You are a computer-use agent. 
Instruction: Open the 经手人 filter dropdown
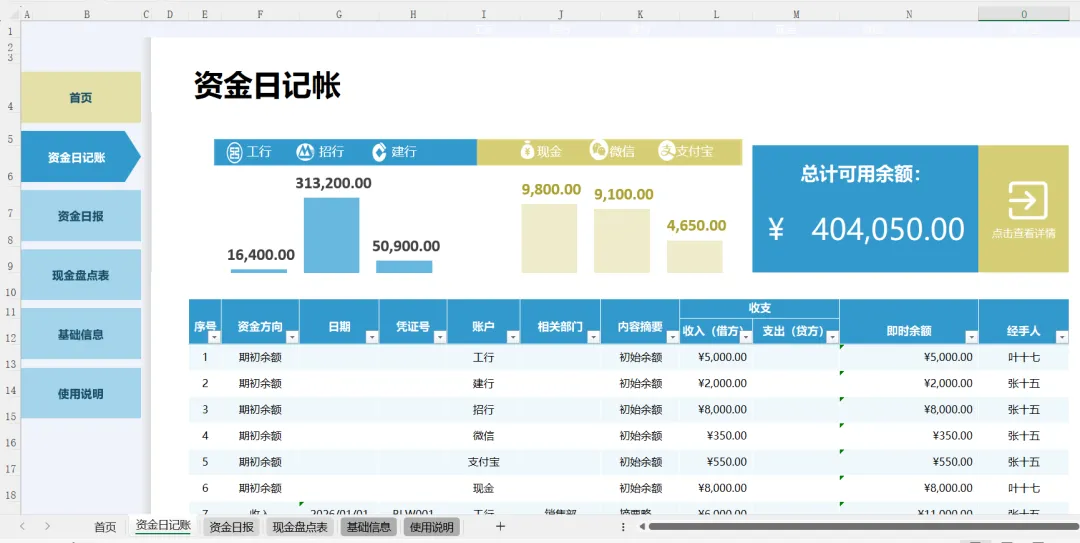tap(1061, 337)
